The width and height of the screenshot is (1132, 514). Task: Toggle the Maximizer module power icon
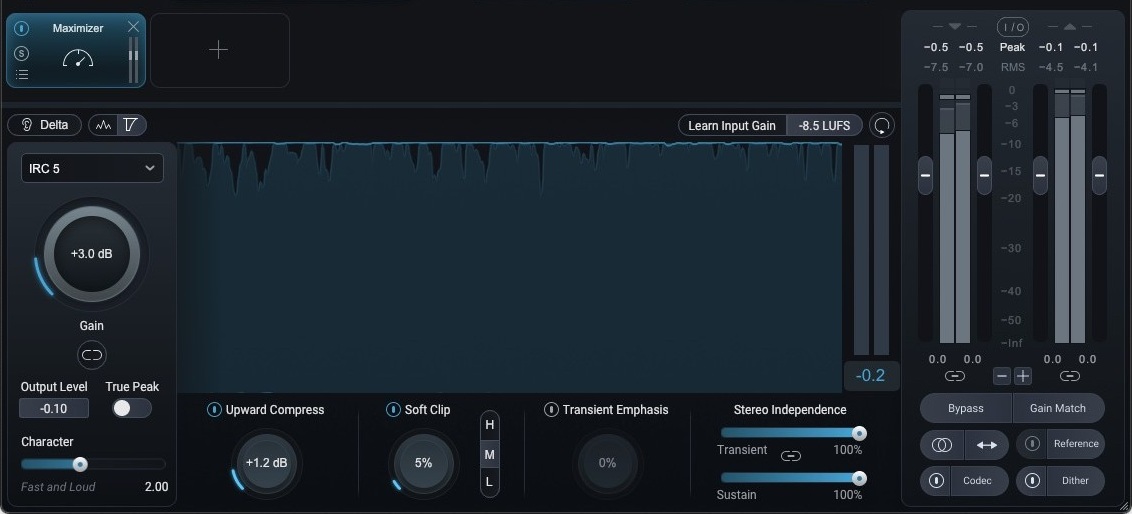(22, 29)
